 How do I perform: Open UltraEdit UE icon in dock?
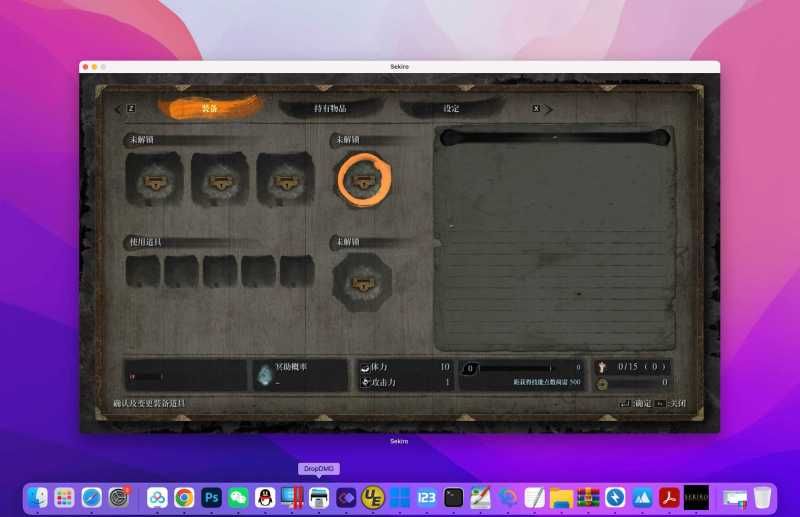pyautogui.click(x=373, y=498)
